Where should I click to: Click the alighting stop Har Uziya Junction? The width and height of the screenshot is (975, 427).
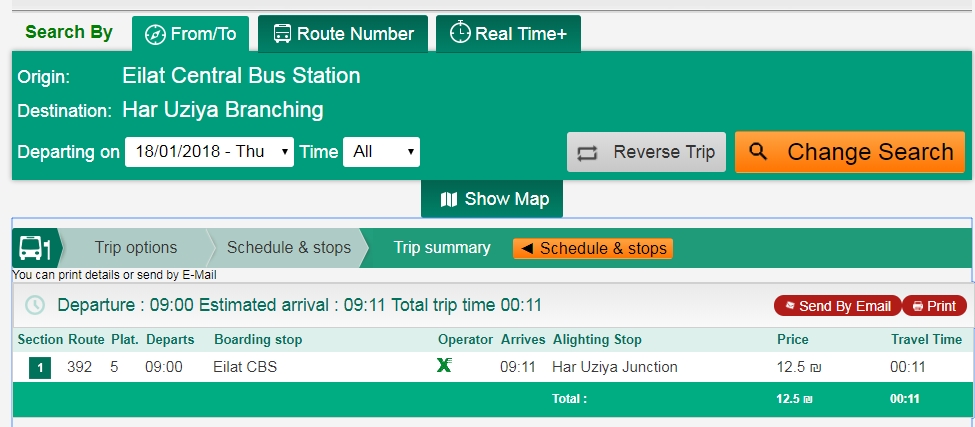pos(615,367)
